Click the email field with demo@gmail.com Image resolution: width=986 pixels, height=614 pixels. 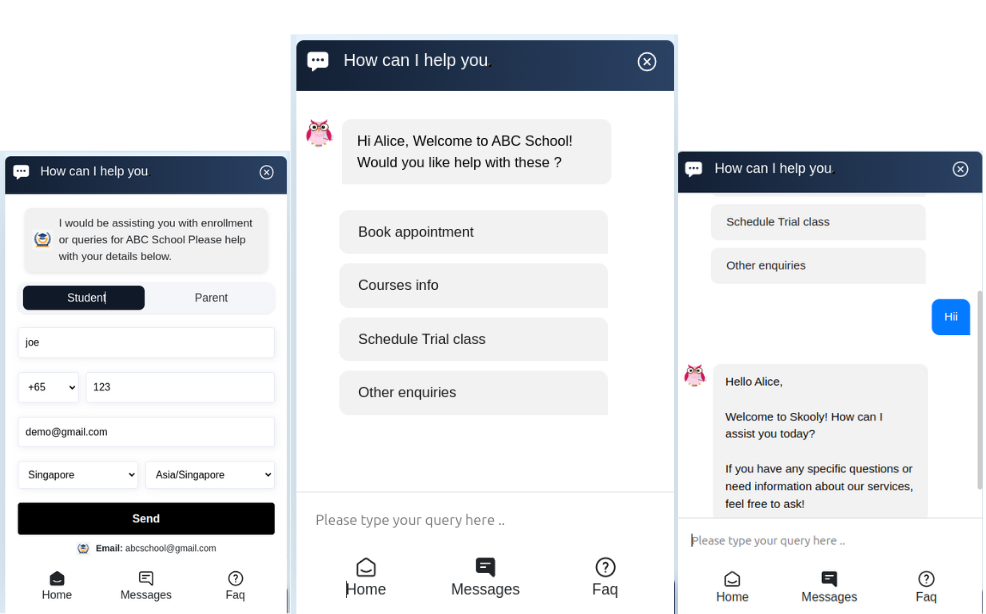(x=146, y=432)
